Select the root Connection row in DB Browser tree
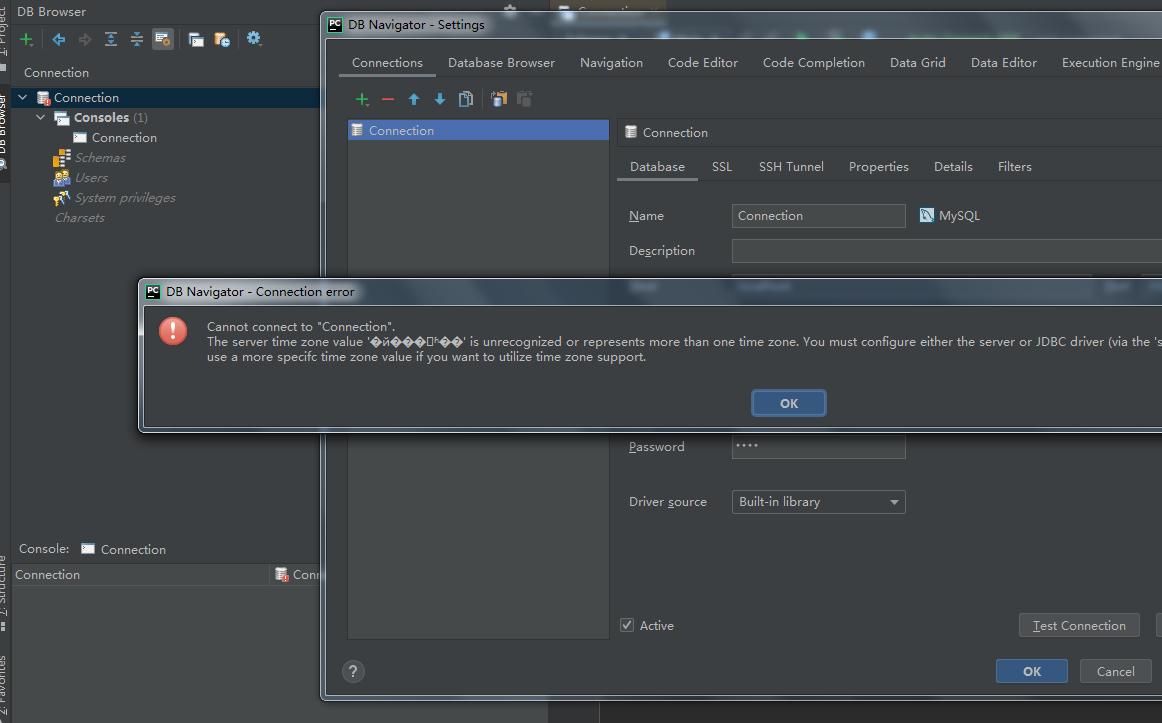The image size is (1162, 723). [x=165, y=98]
